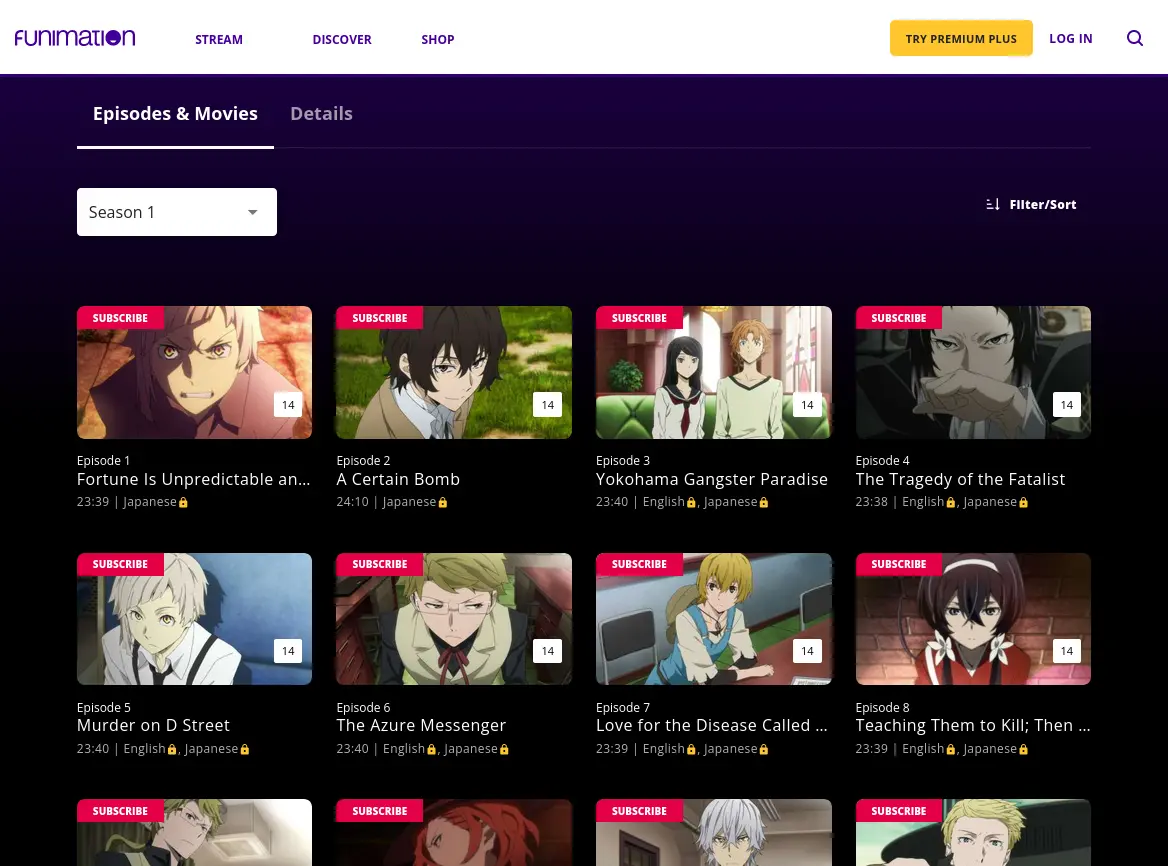
Task: Click the 14 rating badge on Episode 4
Action: [x=1067, y=405]
